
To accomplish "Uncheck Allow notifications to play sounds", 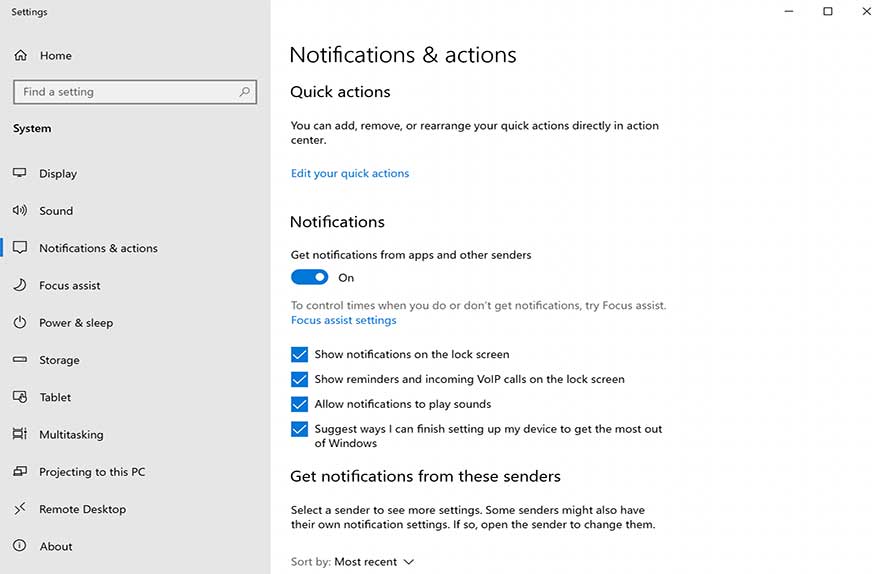I will tap(300, 404).
